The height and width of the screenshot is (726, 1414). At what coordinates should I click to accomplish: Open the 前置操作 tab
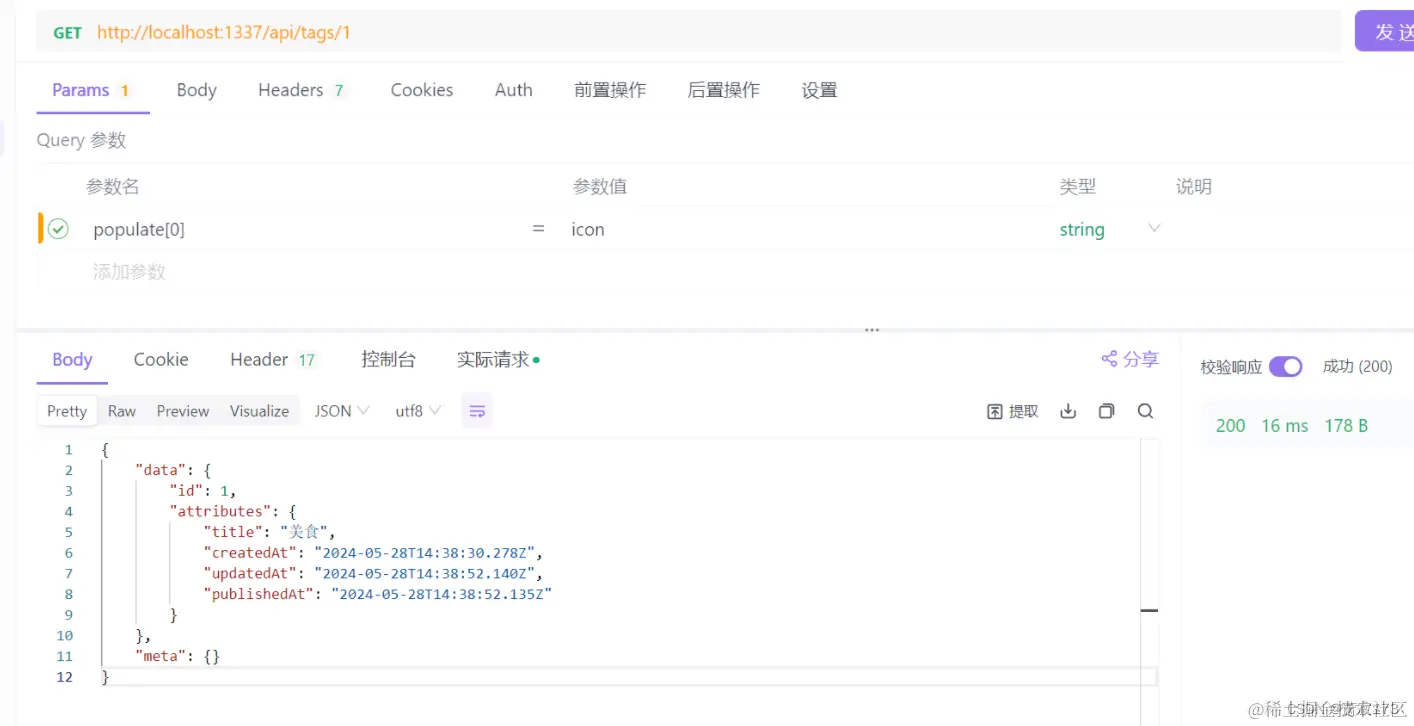(610, 90)
